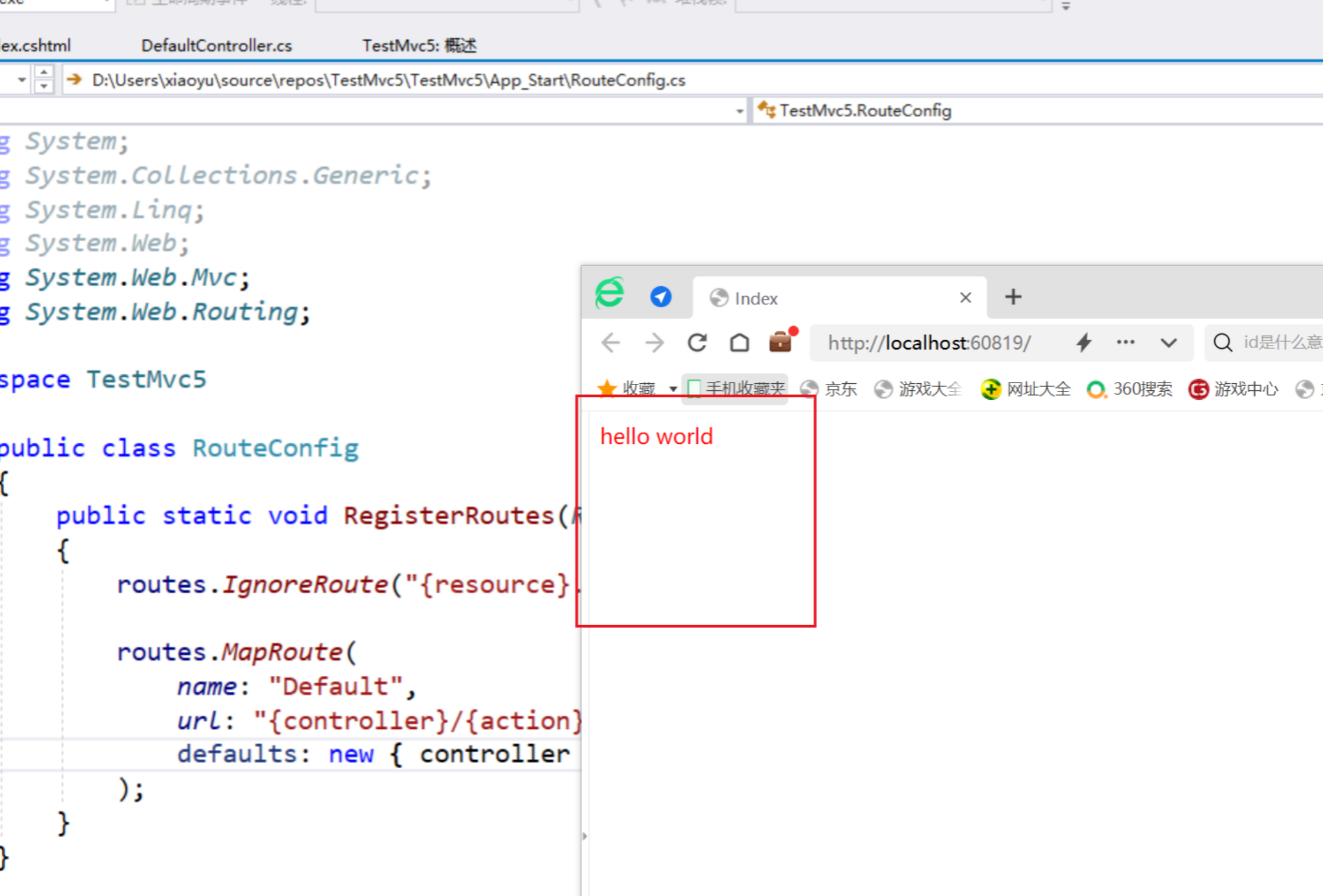This screenshot has width=1323, height=896.
Task: Reload the localhost page
Action: pos(697,342)
